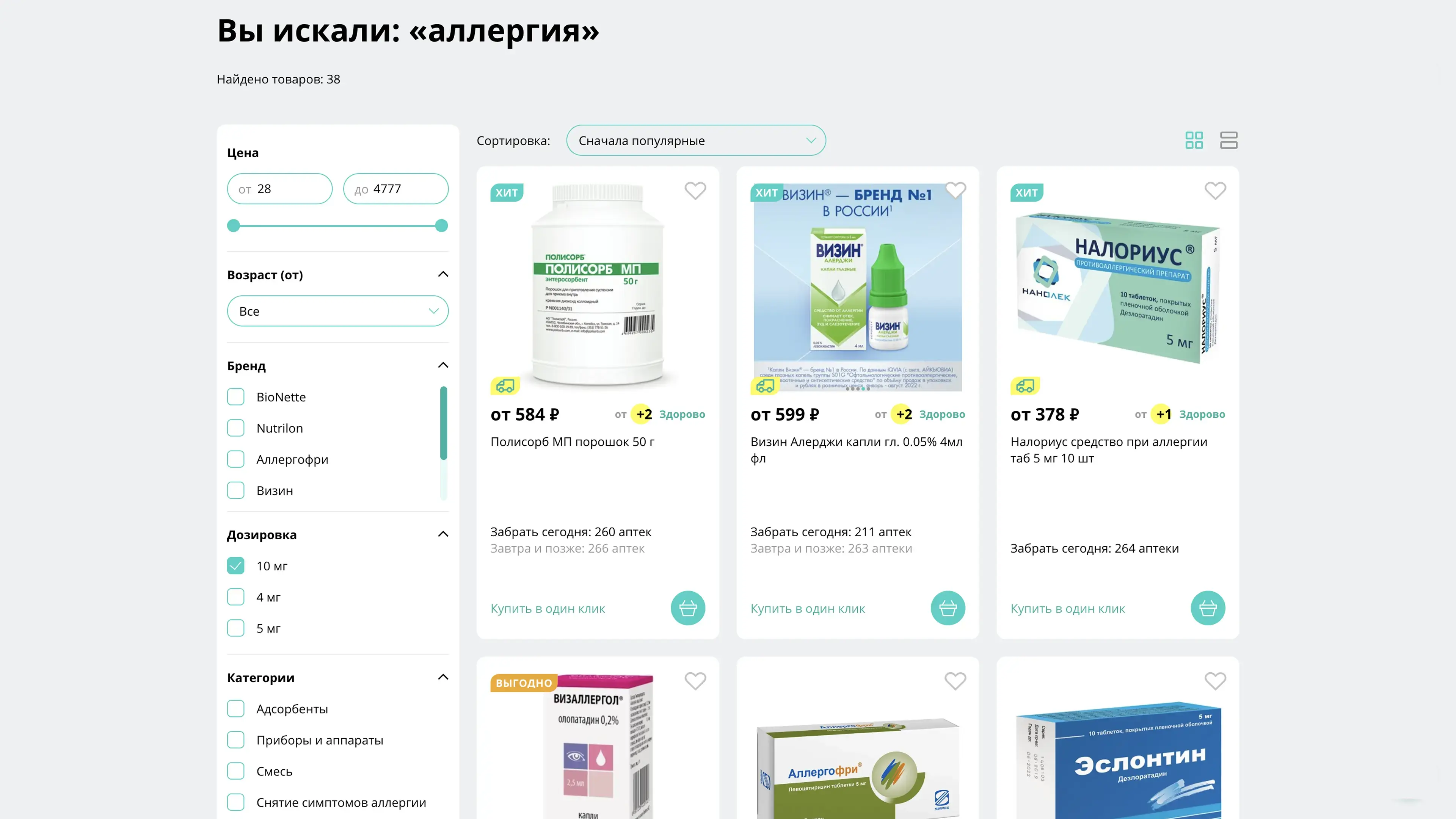
Task: Add Налориус to favorites heart
Action: point(1215,191)
